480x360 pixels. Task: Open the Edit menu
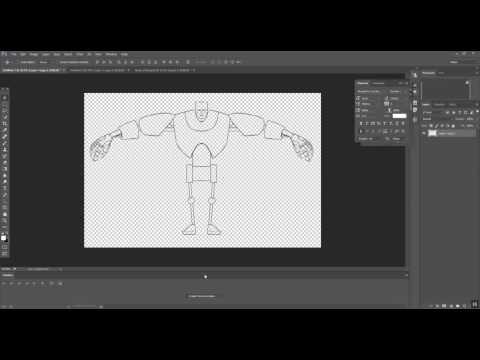[23, 54]
